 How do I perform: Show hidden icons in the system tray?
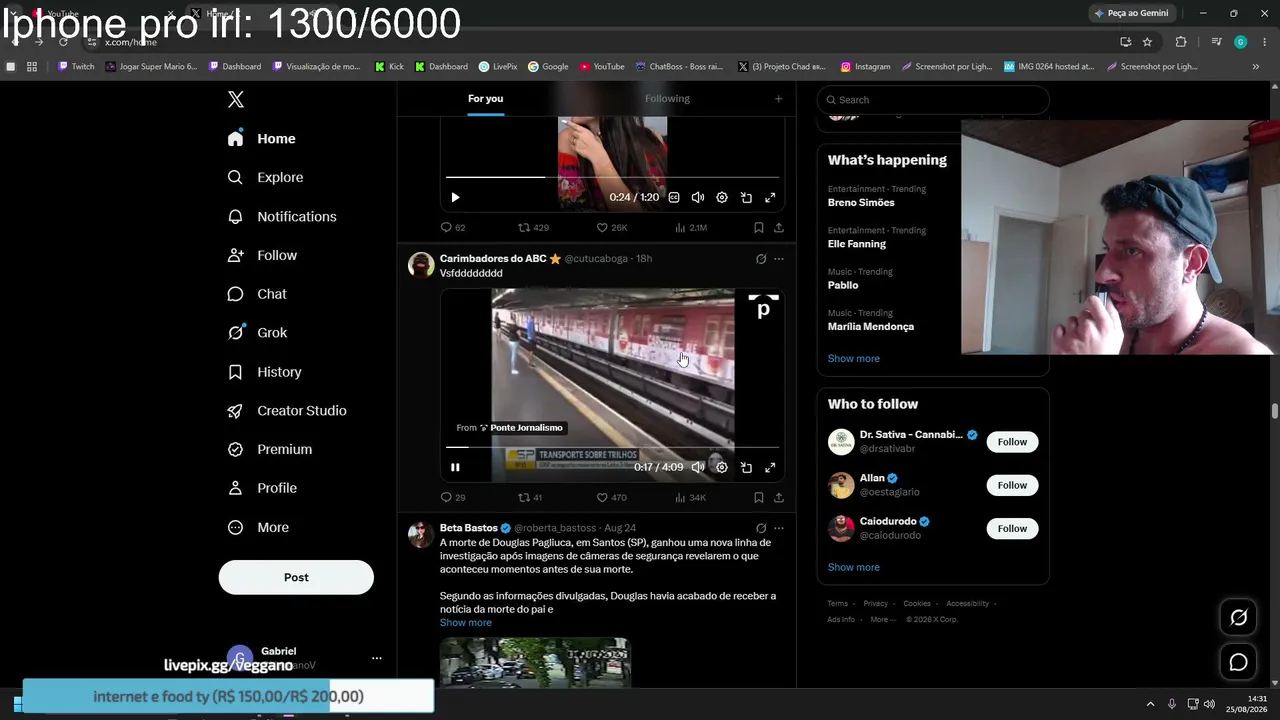1150,704
